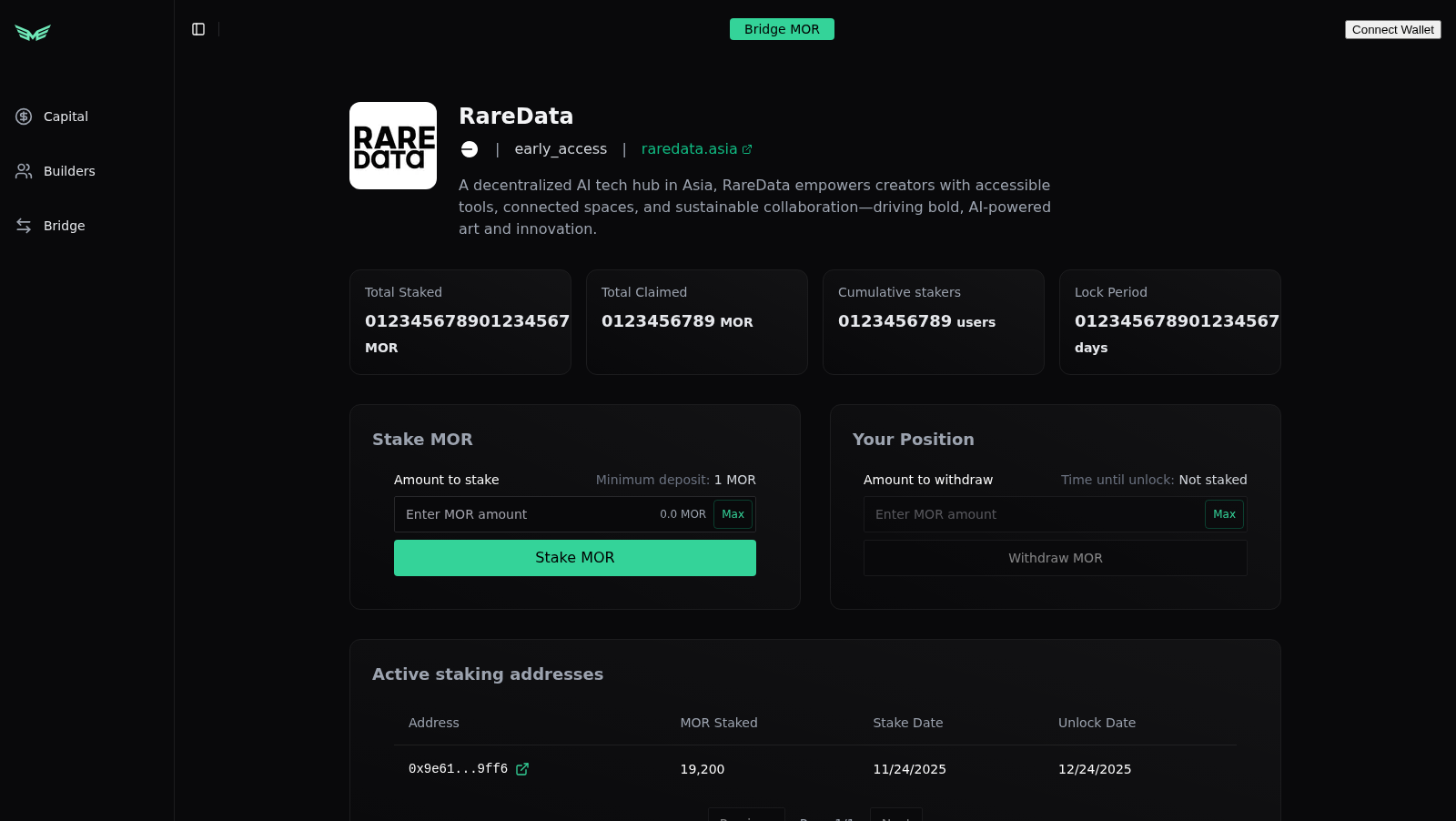Image resolution: width=1456 pixels, height=821 pixels.
Task: Open external link icon beside address 0x9e61...9ff6
Action: pos(522,769)
